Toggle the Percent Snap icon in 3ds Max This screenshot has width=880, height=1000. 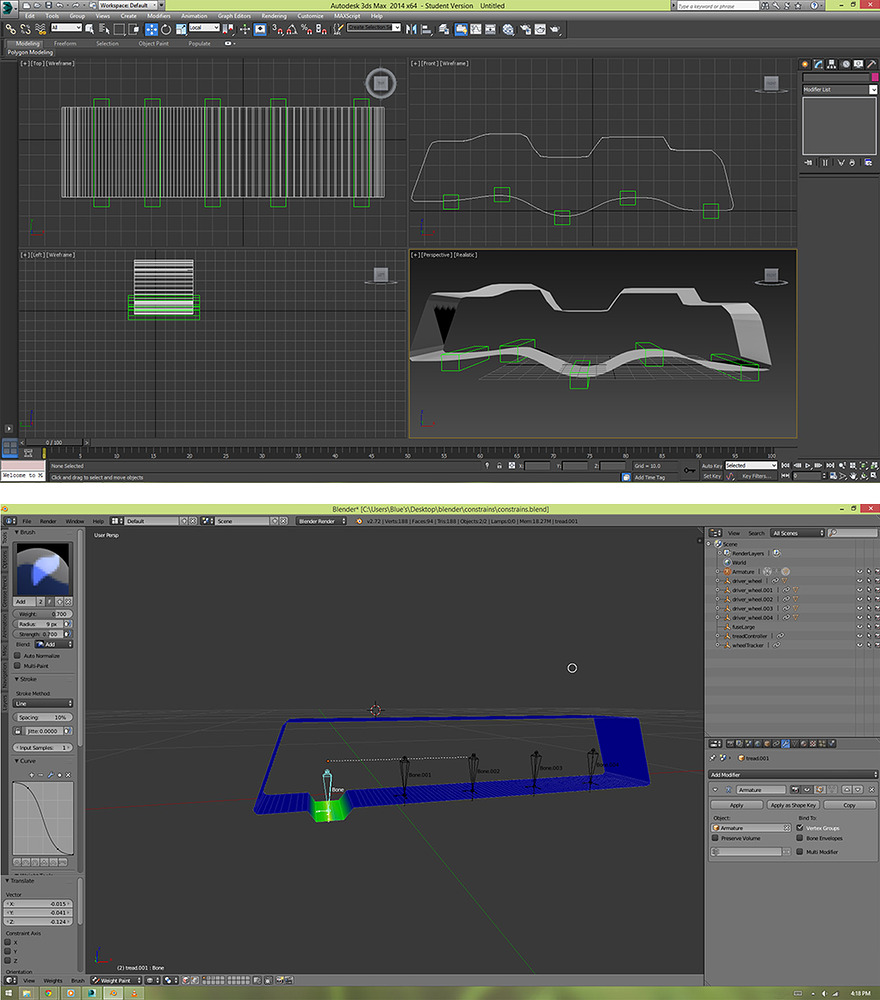pyautogui.click(x=307, y=29)
